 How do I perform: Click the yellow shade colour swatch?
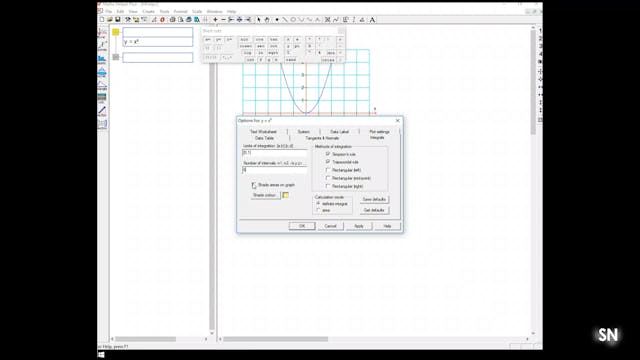286,195
